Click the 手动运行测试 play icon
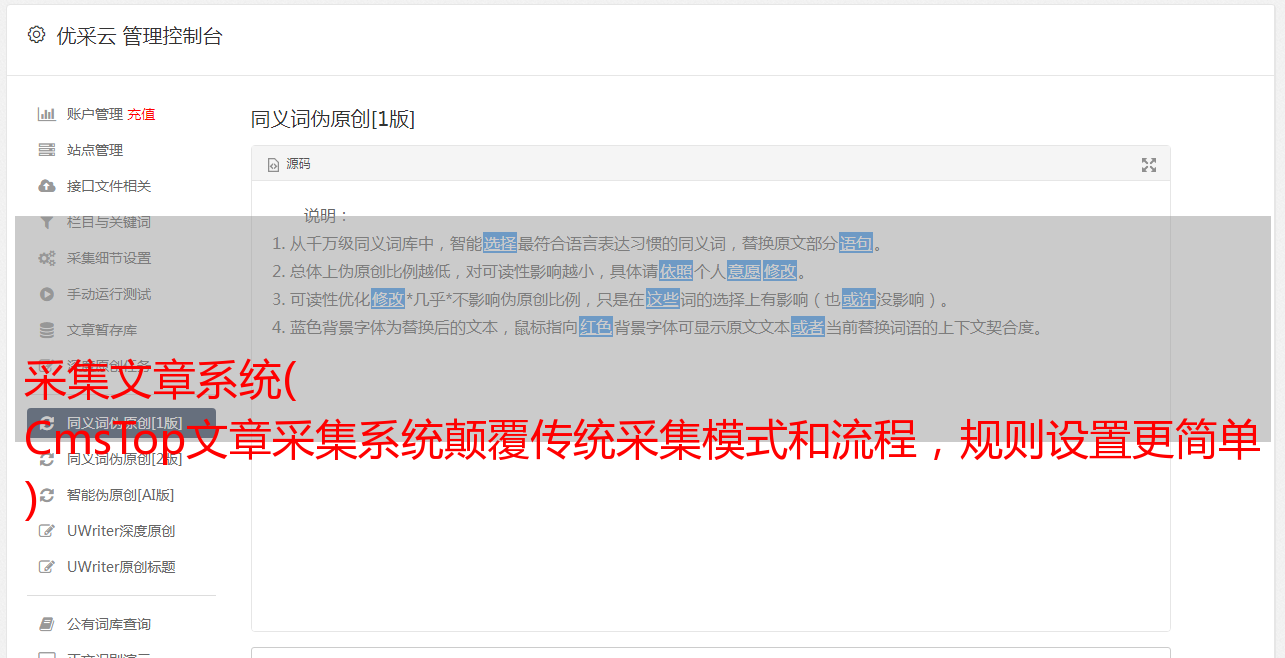Viewport: 1285px width, 658px height. (x=46, y=294)
